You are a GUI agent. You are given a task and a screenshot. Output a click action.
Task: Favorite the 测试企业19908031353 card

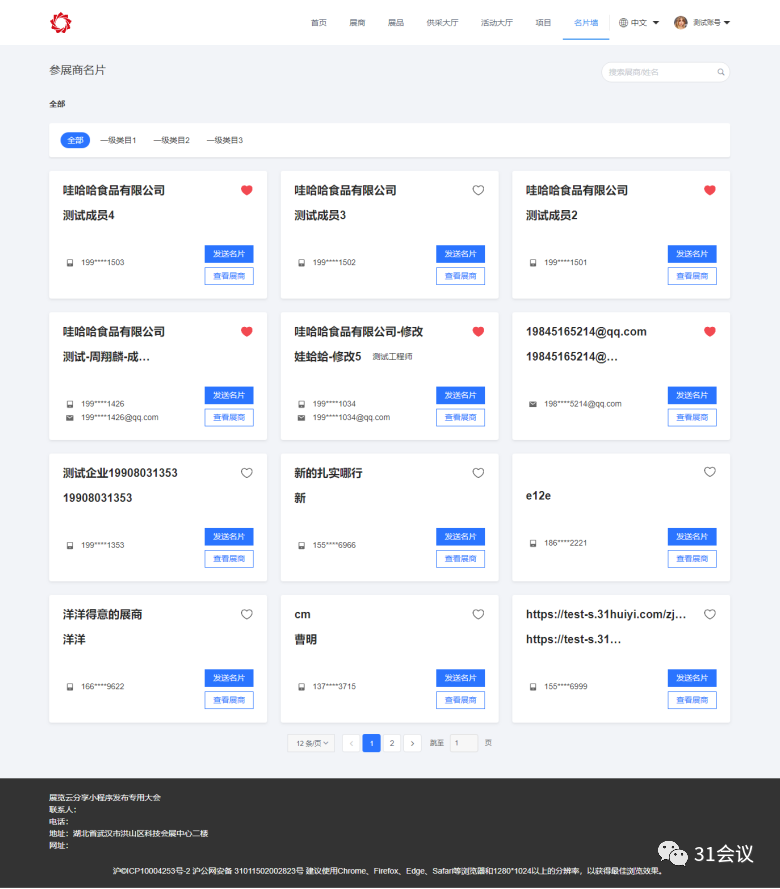pyautogui.click(x=247, y=473)
